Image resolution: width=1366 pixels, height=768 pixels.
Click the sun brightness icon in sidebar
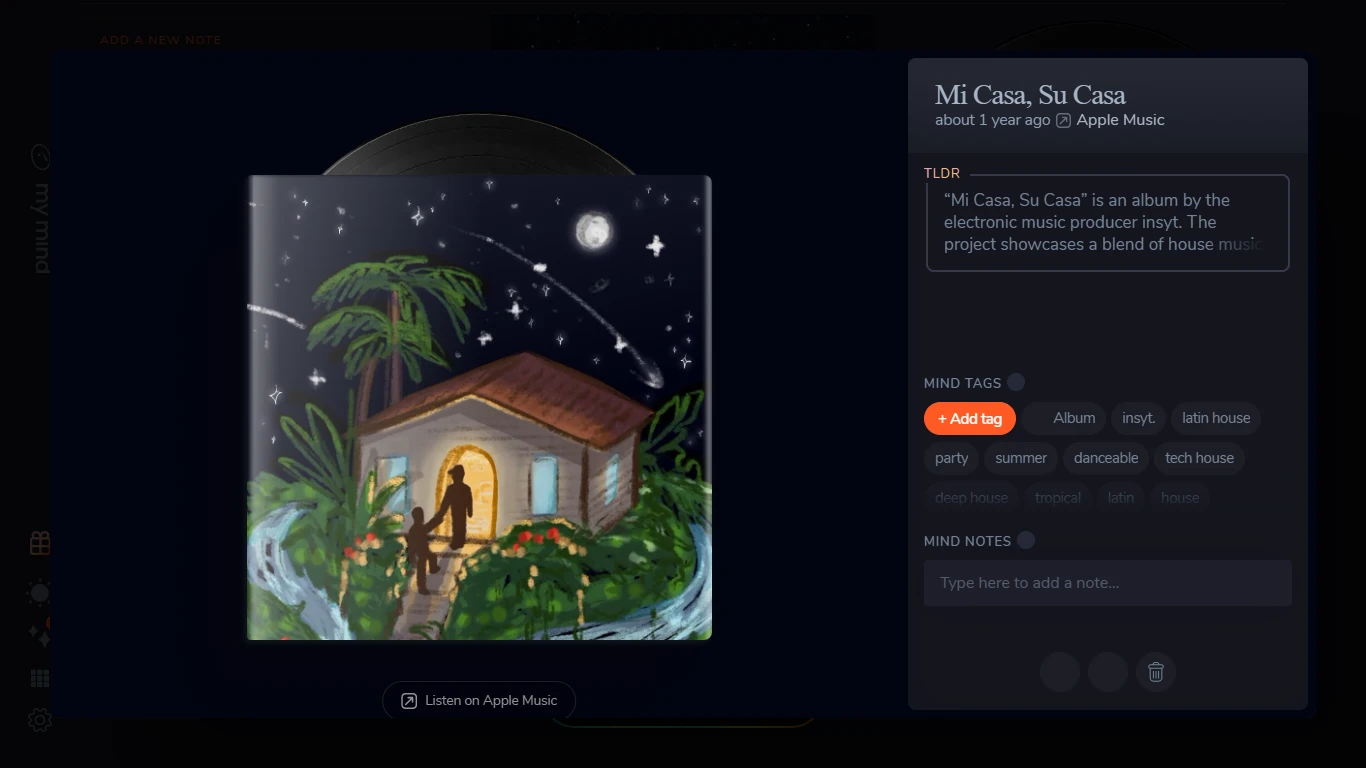click(40, 592)
